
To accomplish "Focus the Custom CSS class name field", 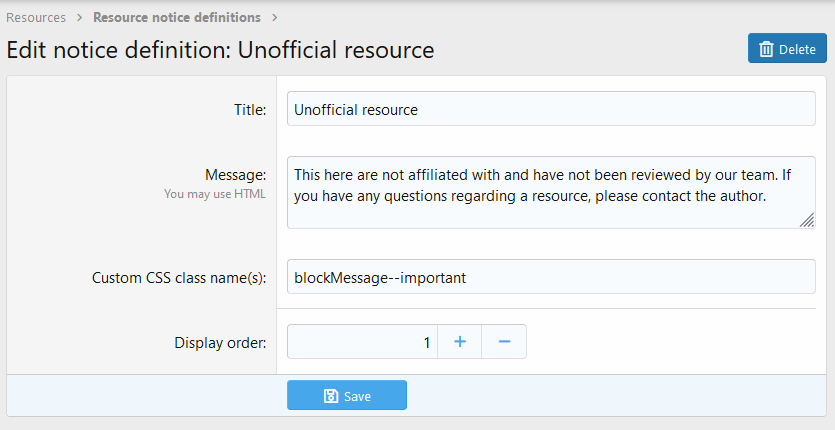I will (x=551, y=277).
